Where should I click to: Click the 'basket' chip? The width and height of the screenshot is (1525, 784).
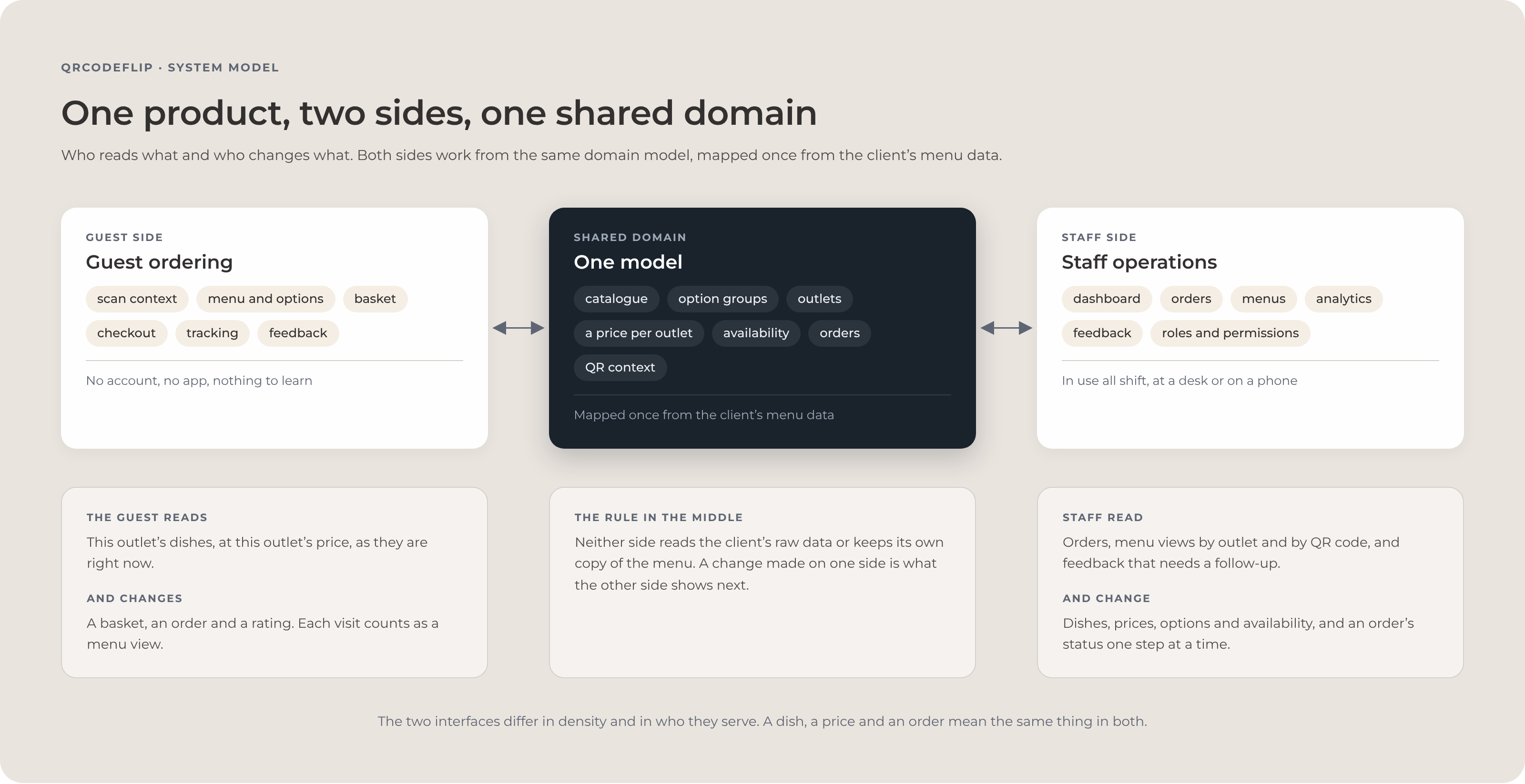click(x=375, y=299)
